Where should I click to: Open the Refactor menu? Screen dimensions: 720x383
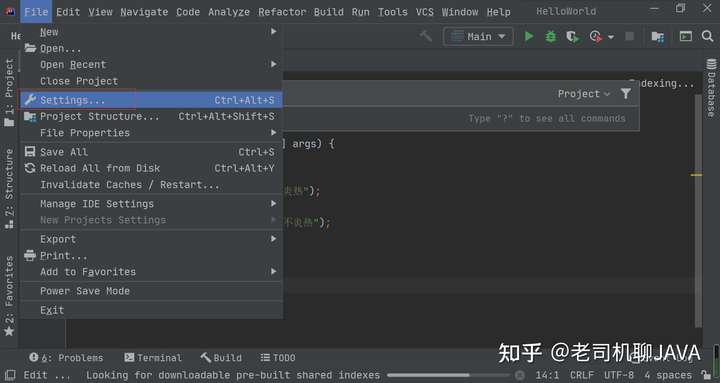point(282,12)
